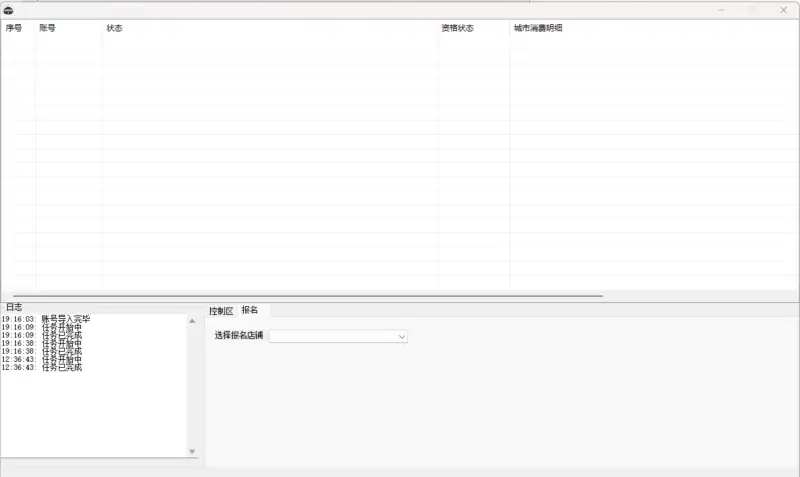Click the 选择报名店铺 label text

click(x=239, y=336)
